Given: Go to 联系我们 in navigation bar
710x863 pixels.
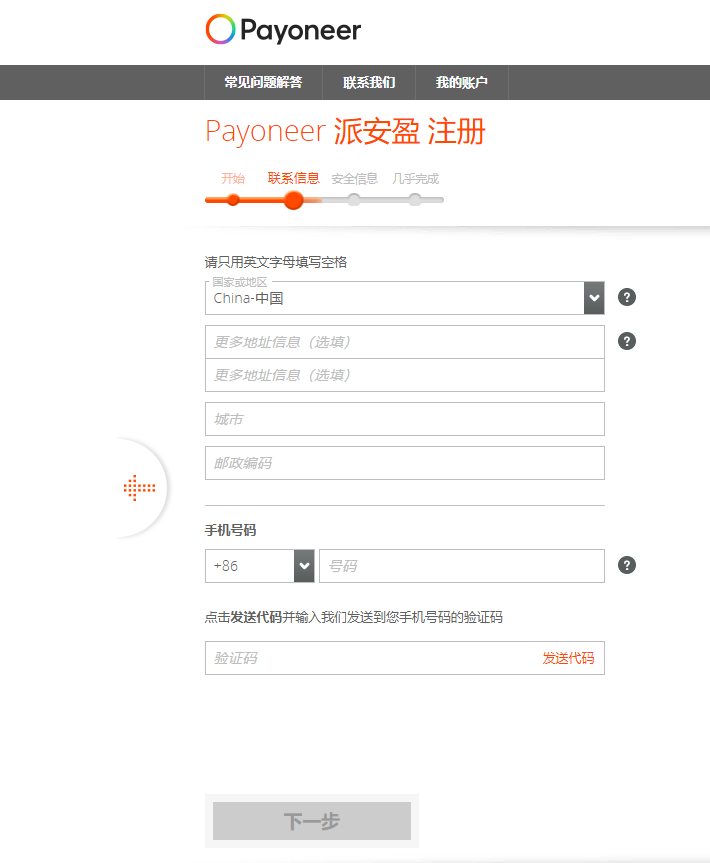Looking at the screenshot, I should point(369,83).
